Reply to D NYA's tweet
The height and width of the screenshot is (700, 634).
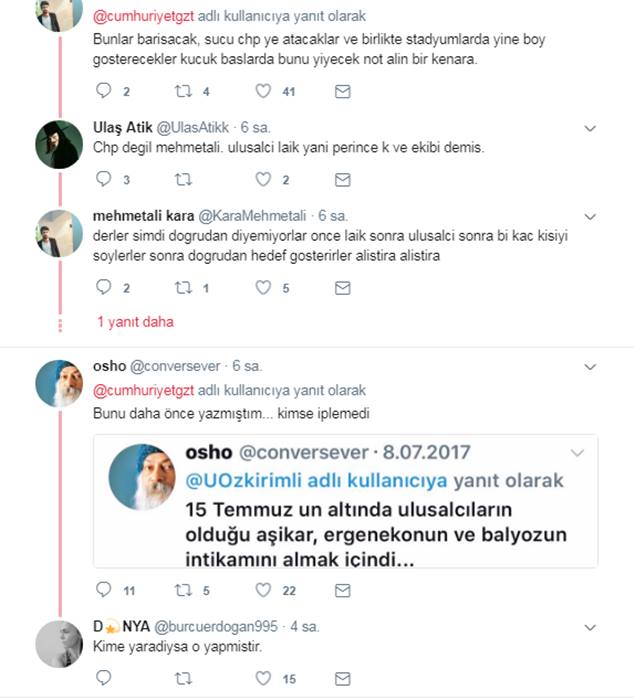point(104,678)
